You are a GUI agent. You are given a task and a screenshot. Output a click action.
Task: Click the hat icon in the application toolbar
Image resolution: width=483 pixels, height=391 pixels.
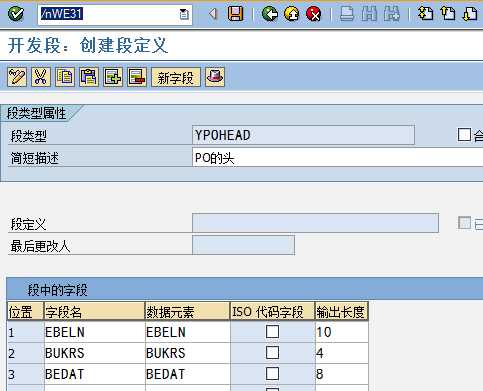point(215,77)
